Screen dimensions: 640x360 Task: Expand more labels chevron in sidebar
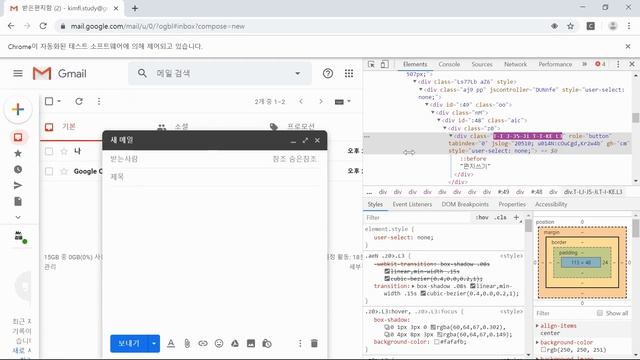point(18,217)
